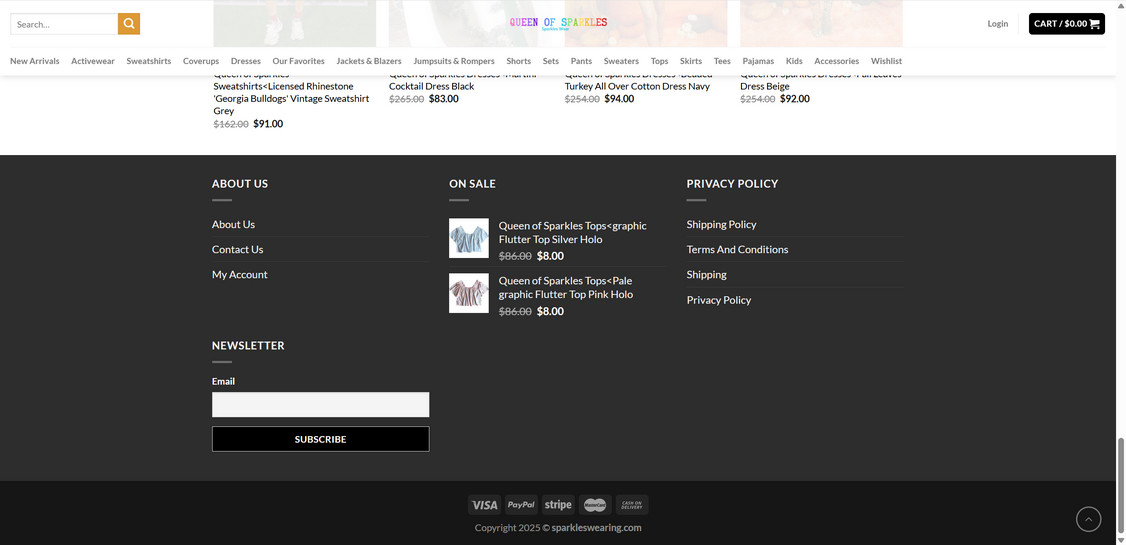Open Accessories menu item
This screenshot has height=545, width=1126.
(837, 61)
